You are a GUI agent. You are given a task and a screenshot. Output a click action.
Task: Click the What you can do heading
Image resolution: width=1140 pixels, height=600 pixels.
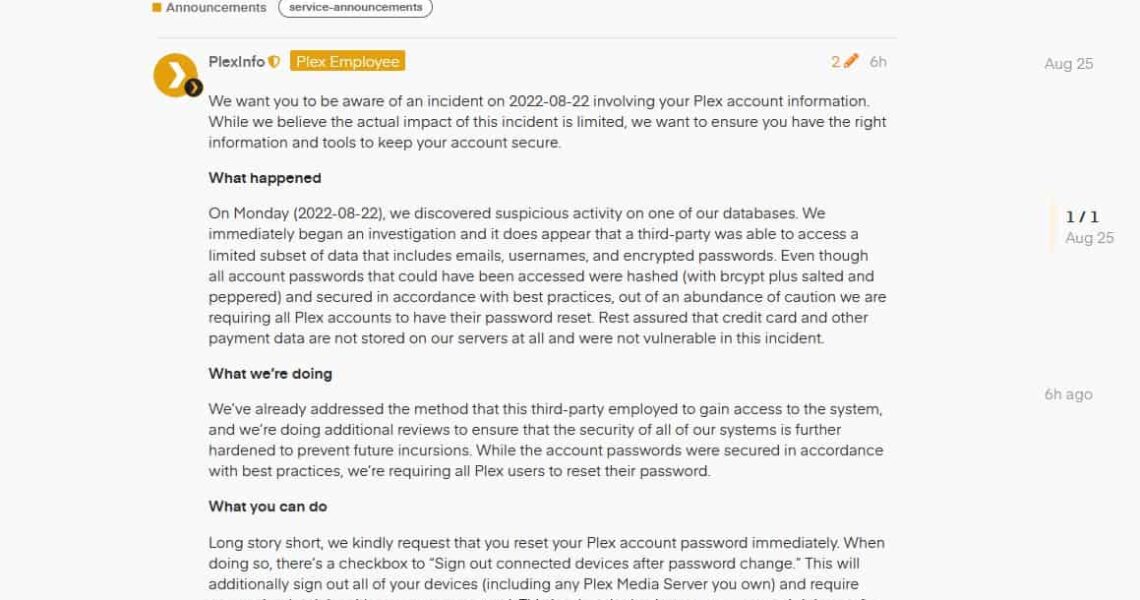268,507
